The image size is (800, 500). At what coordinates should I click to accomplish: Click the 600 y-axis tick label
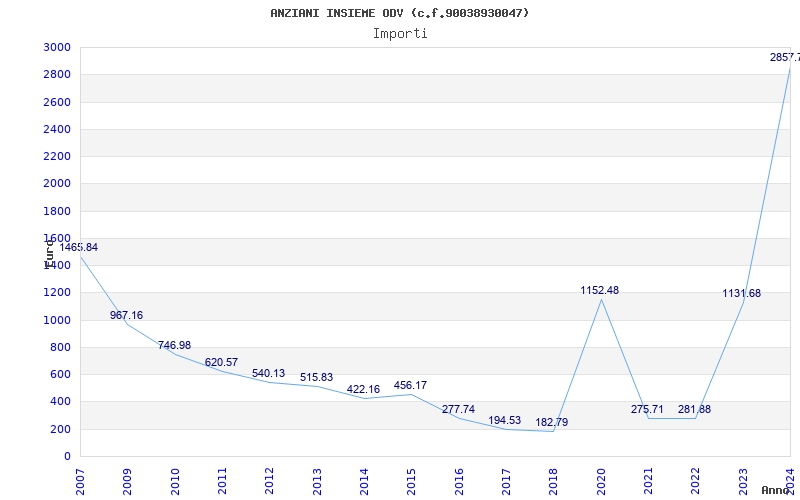(x=61, y=374)
